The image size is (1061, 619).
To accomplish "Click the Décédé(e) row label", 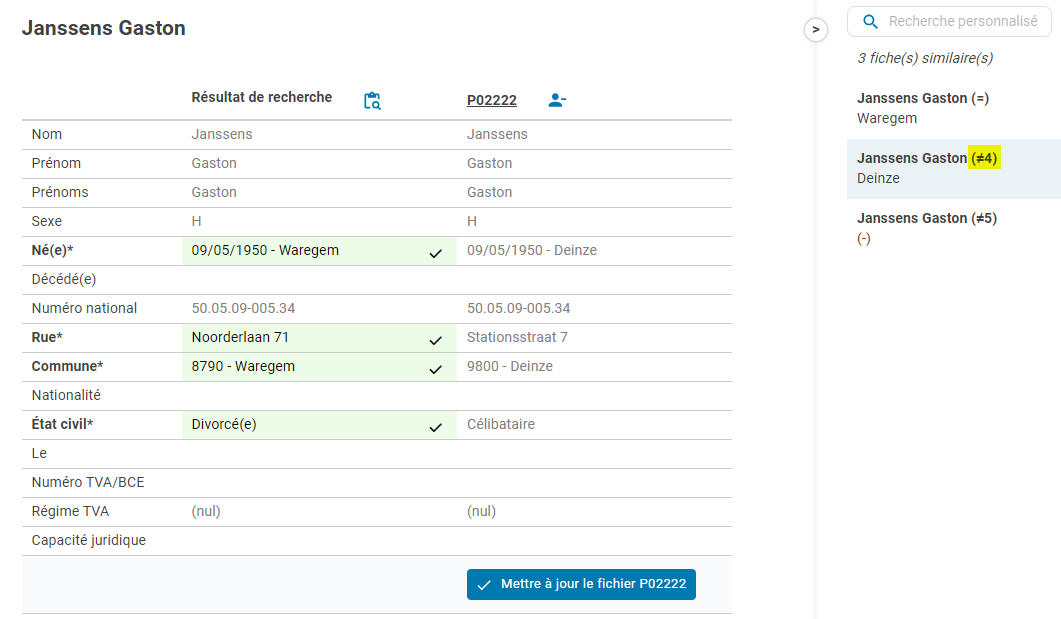I will point(64,279).
